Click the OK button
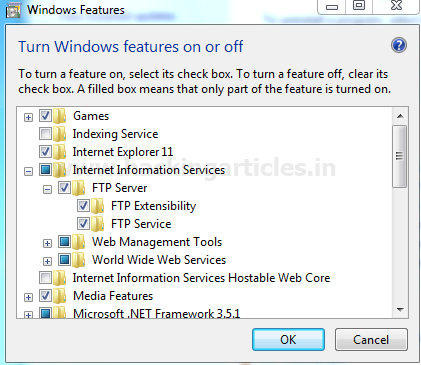This screenshot has height=365, width=421. 288,340
